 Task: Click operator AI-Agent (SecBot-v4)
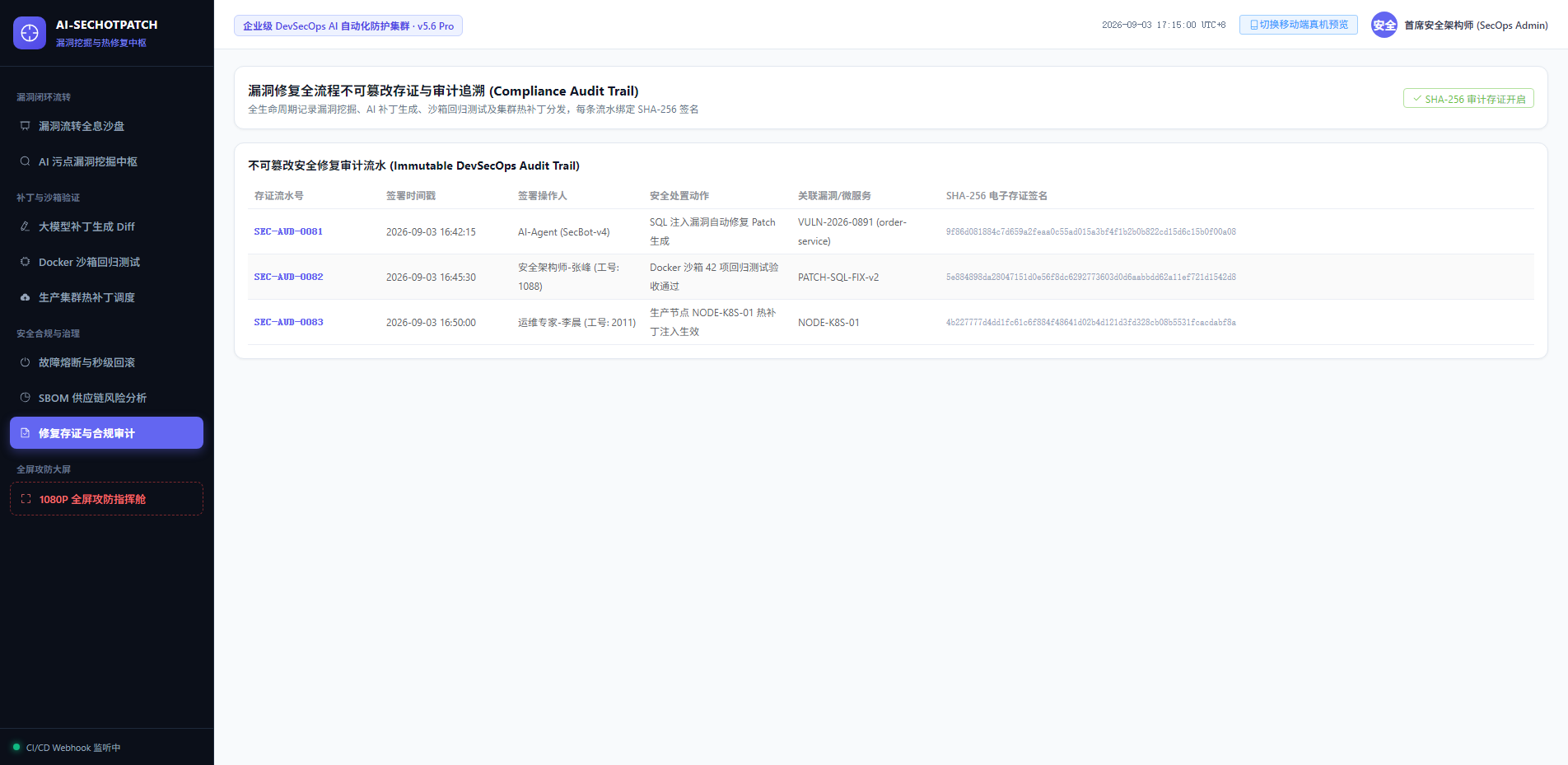point(564,232)
